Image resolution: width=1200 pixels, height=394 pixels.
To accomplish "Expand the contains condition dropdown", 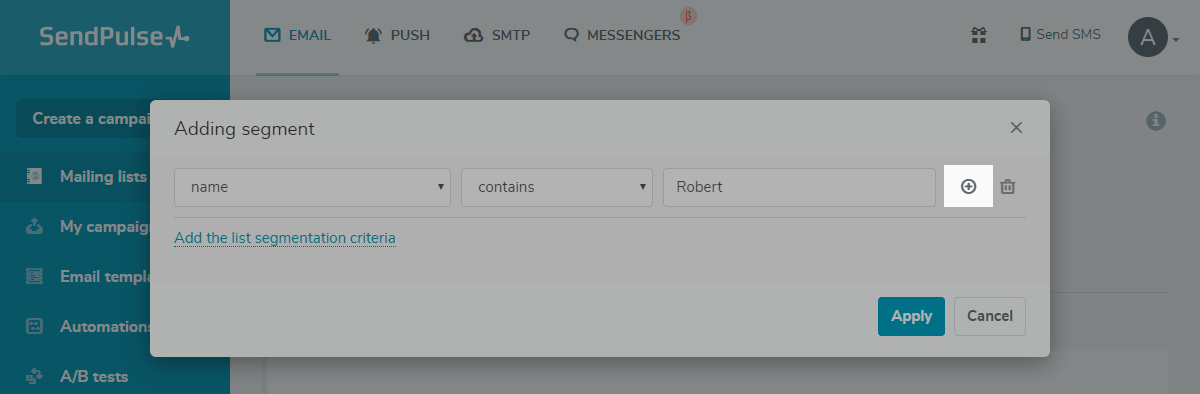I will [557, 187].
